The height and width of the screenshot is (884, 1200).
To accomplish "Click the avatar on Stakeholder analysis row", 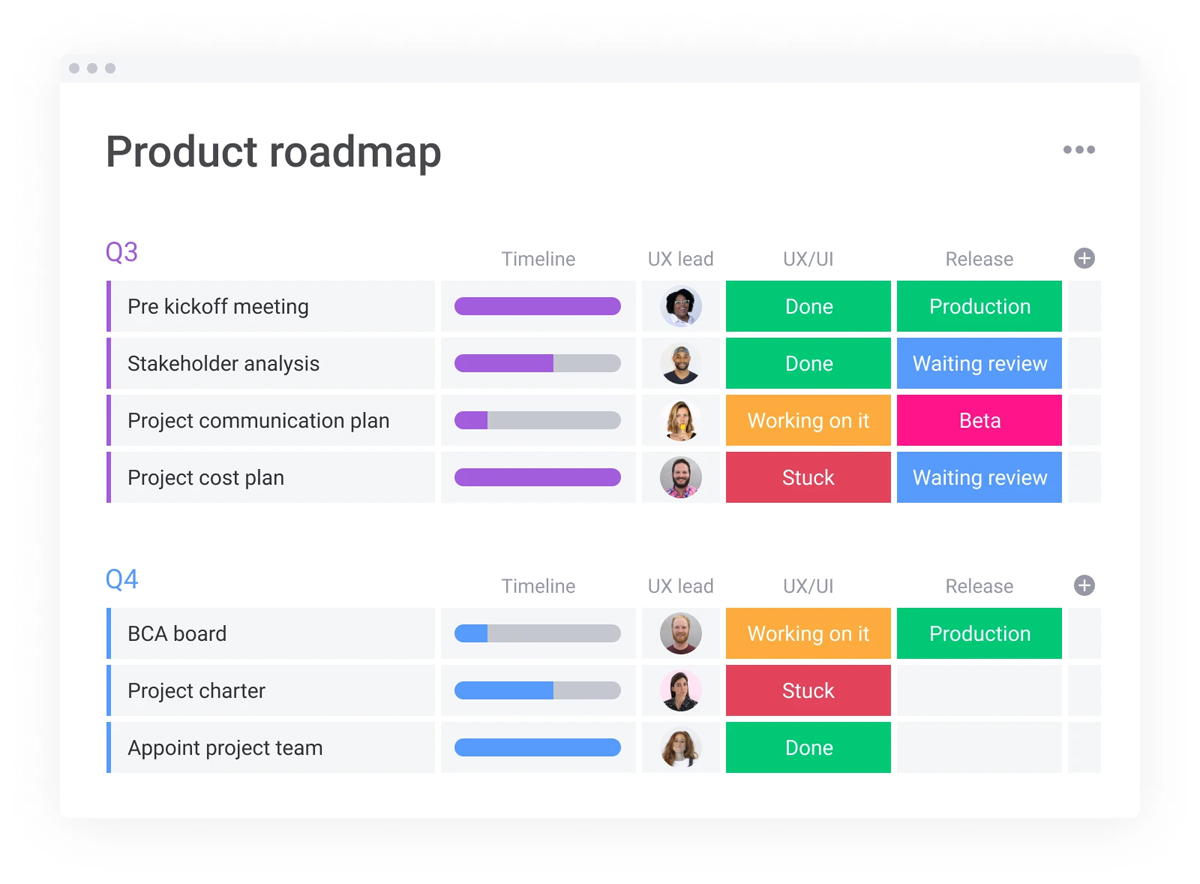I will click(x=681, y=363).
